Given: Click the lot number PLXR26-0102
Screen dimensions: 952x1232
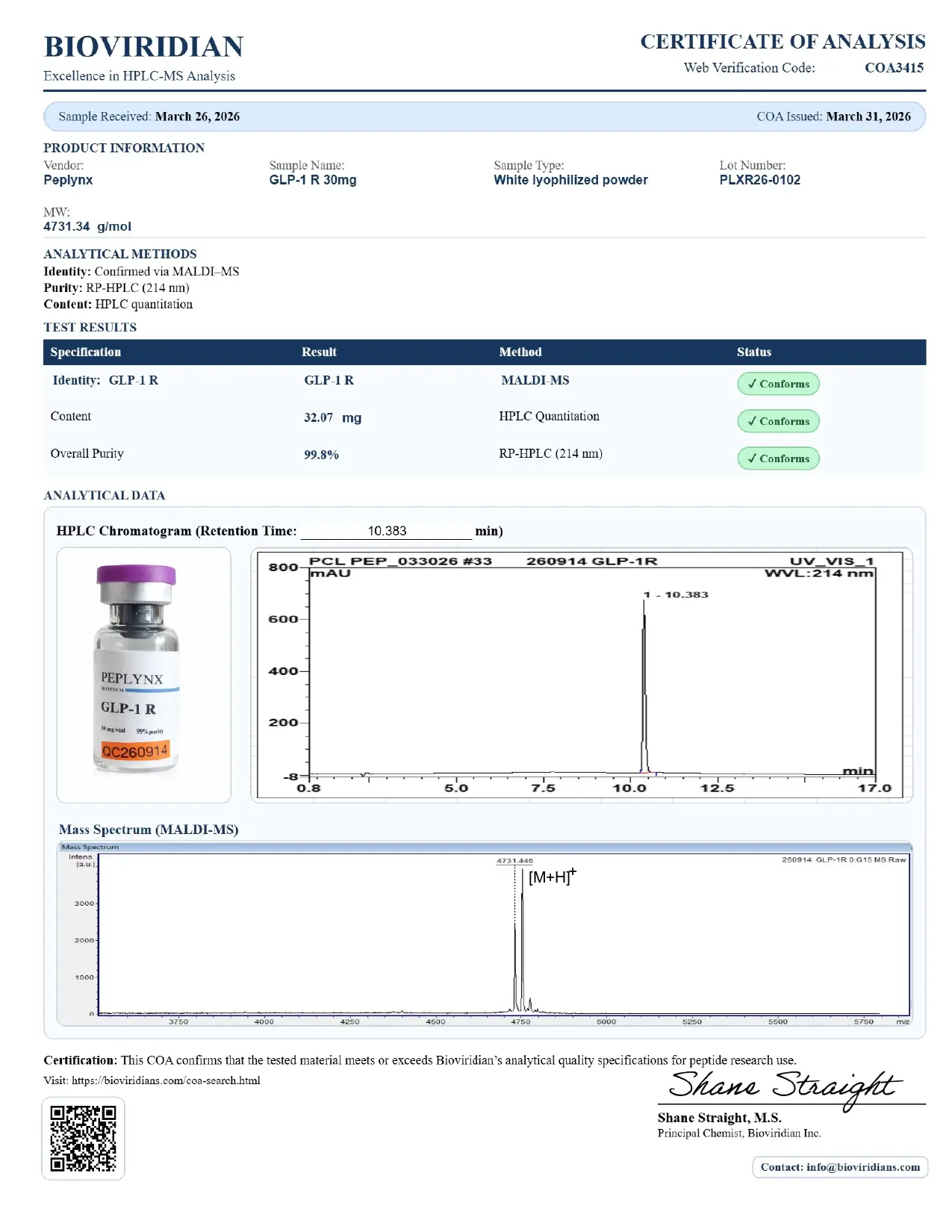Looking at the screenshot, I should coord(759,180).
